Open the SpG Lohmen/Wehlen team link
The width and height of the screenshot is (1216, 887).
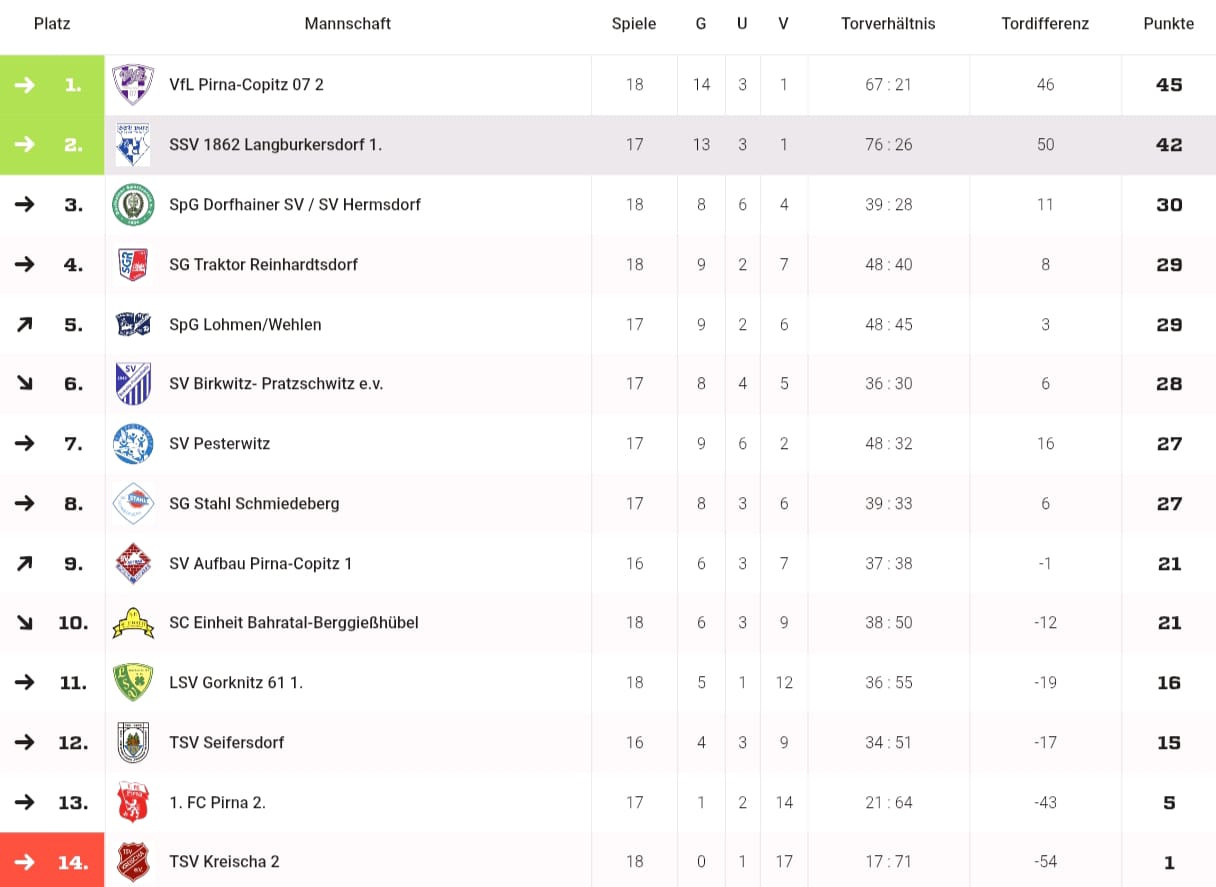pyautogui.click(x=245, y=325)
